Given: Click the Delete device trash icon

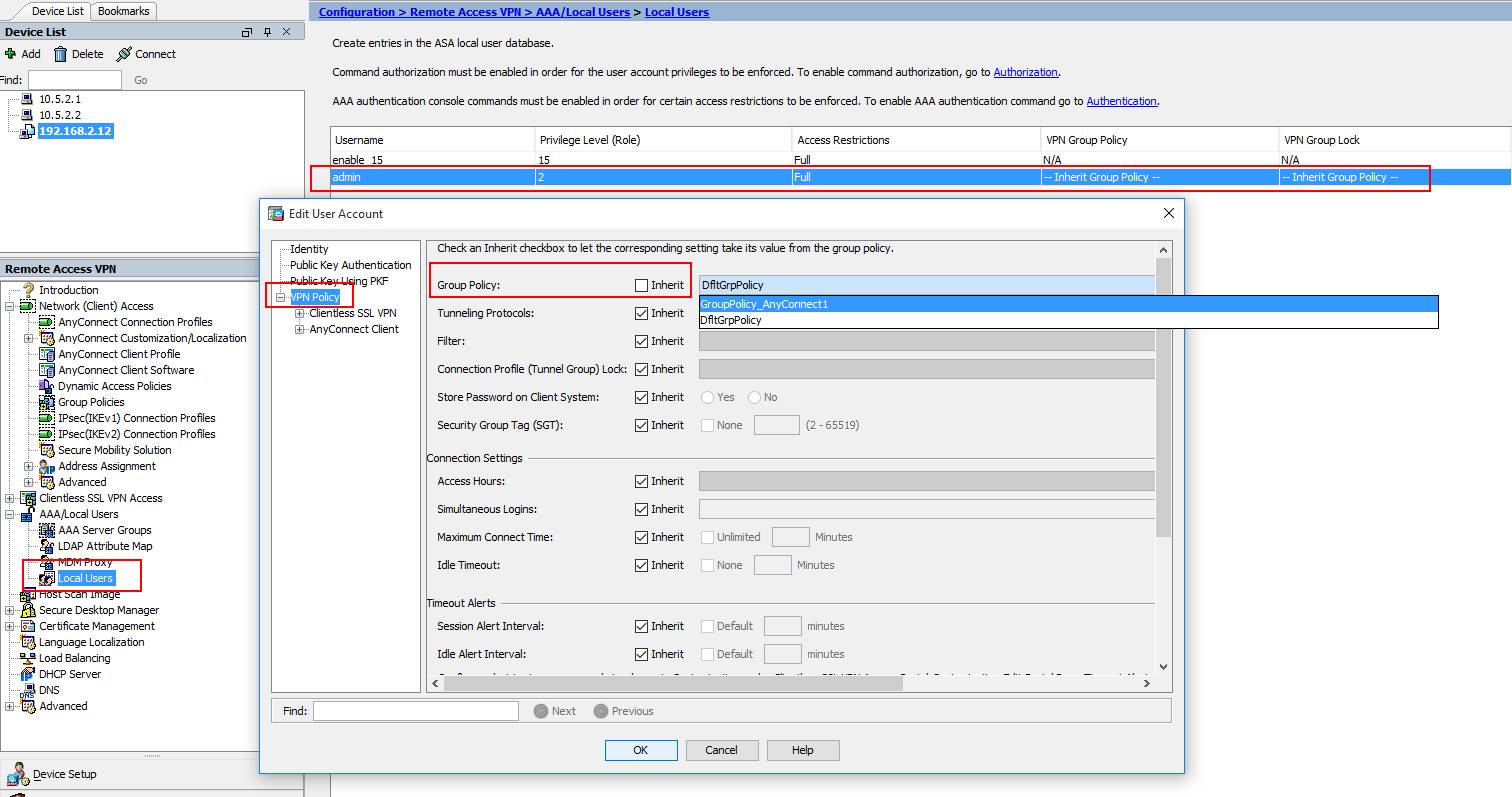Looking at the screenshot, I should point(61,54).
